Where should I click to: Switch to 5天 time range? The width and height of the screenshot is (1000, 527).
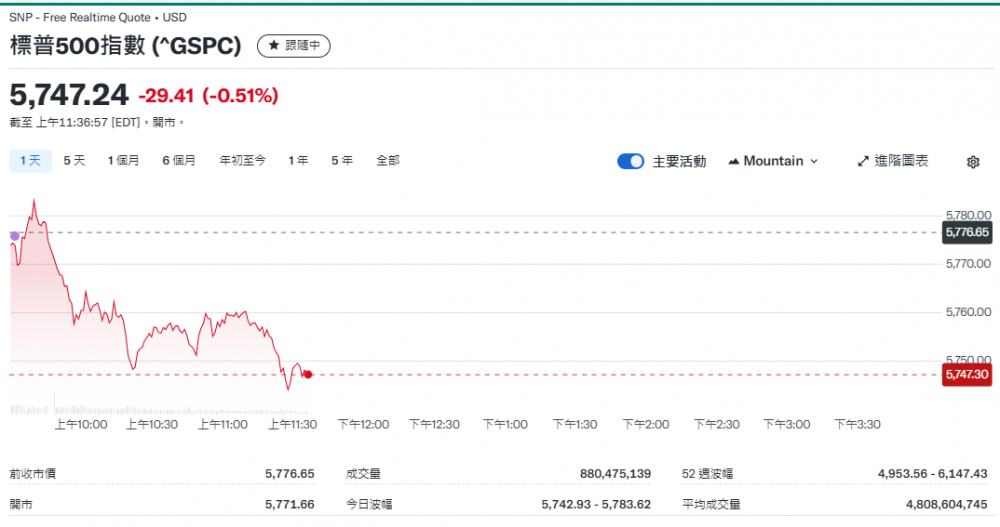tap(74, 160)
